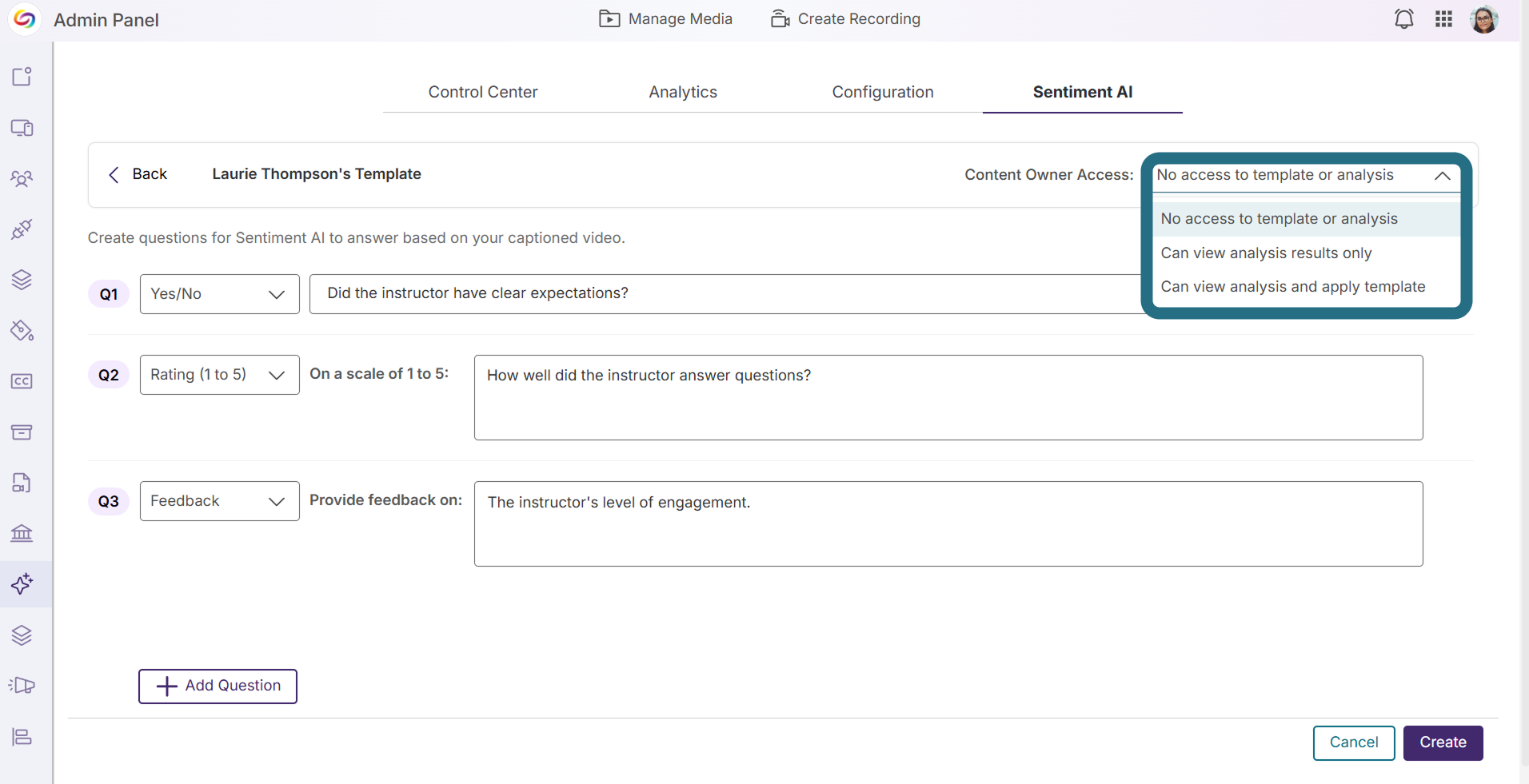Image resolution: width=1529 pixels, height=784 pixels.
Task: Click the 'Content Owner Access:' label
Action: click(x=1049, y=175)
